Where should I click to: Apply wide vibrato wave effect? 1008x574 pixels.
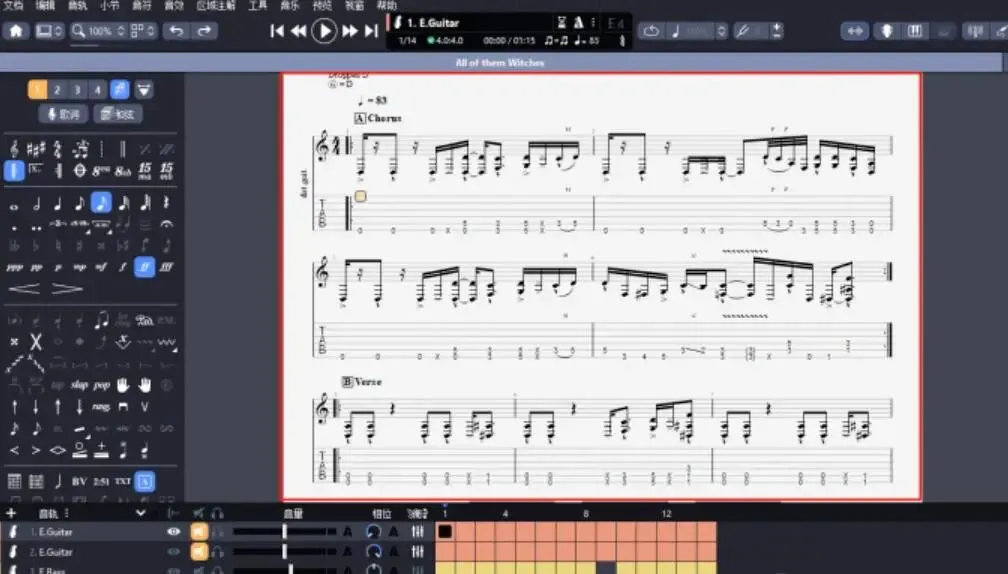click(x=166, y=343)
